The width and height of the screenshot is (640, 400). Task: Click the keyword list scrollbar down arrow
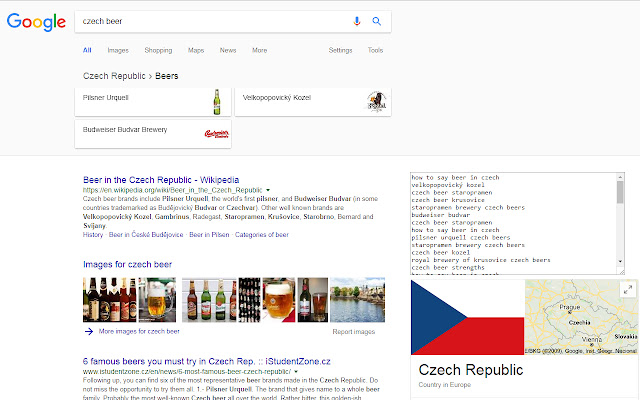pos(620,261)
